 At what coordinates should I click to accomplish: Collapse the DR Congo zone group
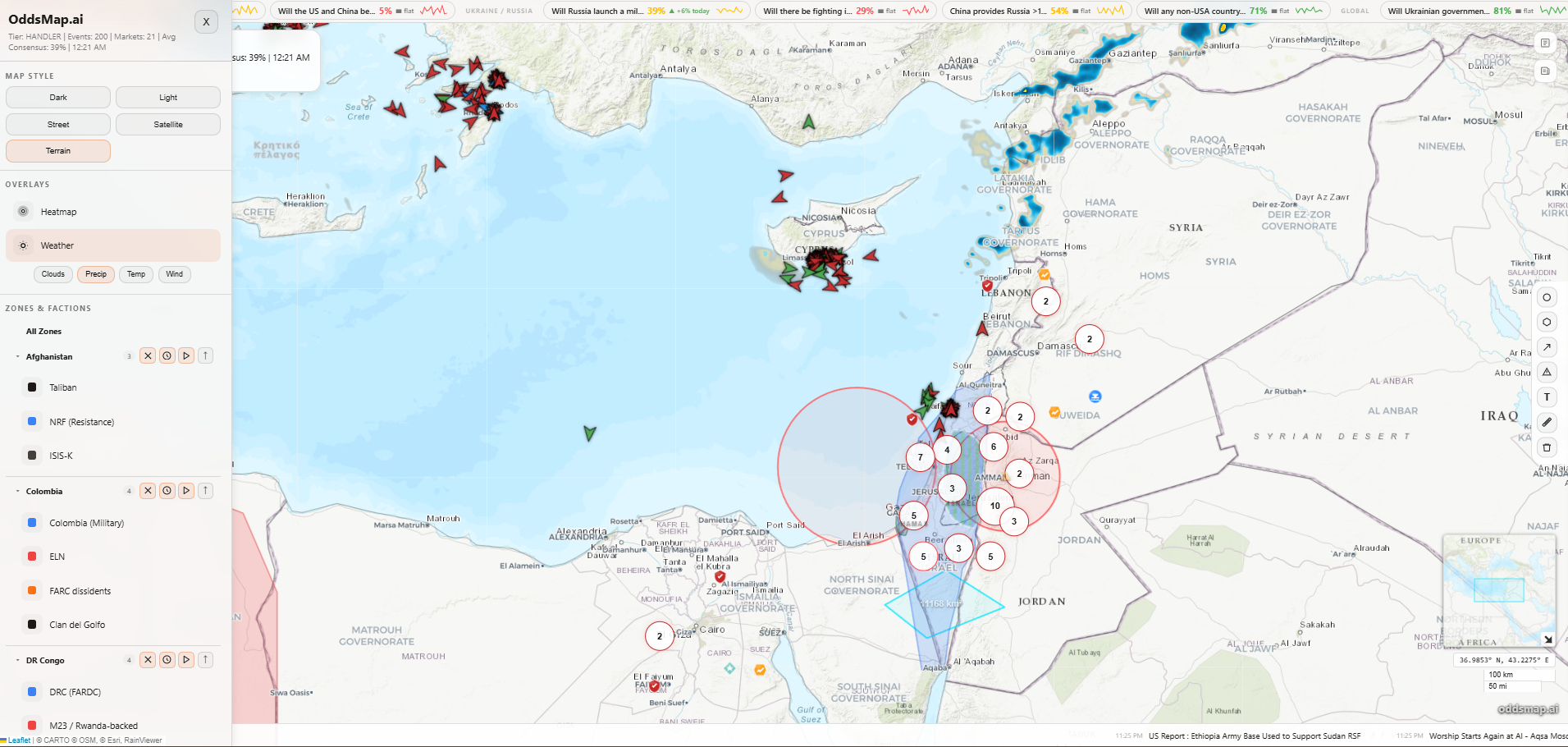(18, 661)
